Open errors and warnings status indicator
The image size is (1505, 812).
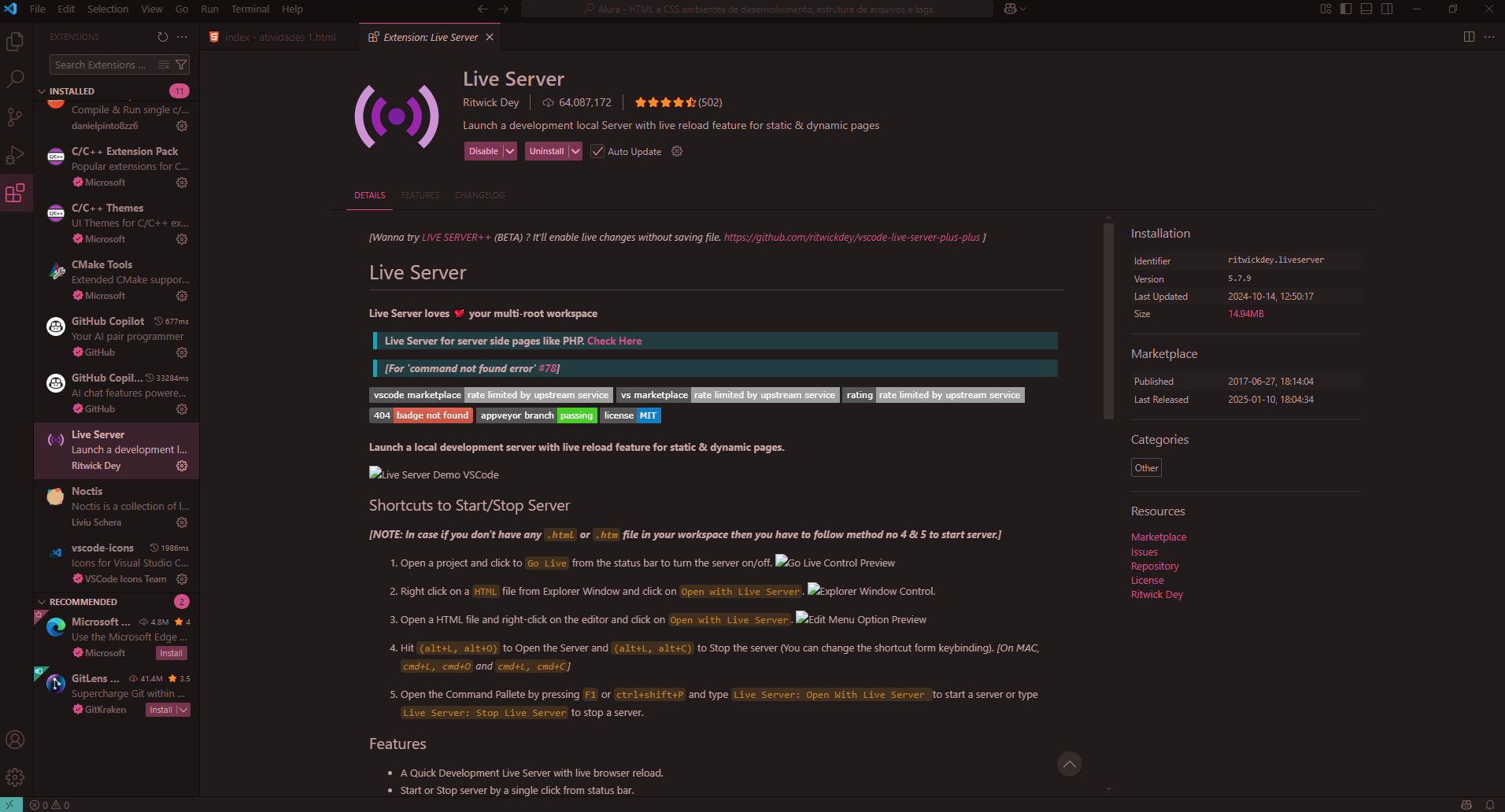click(x=50, y=805)
